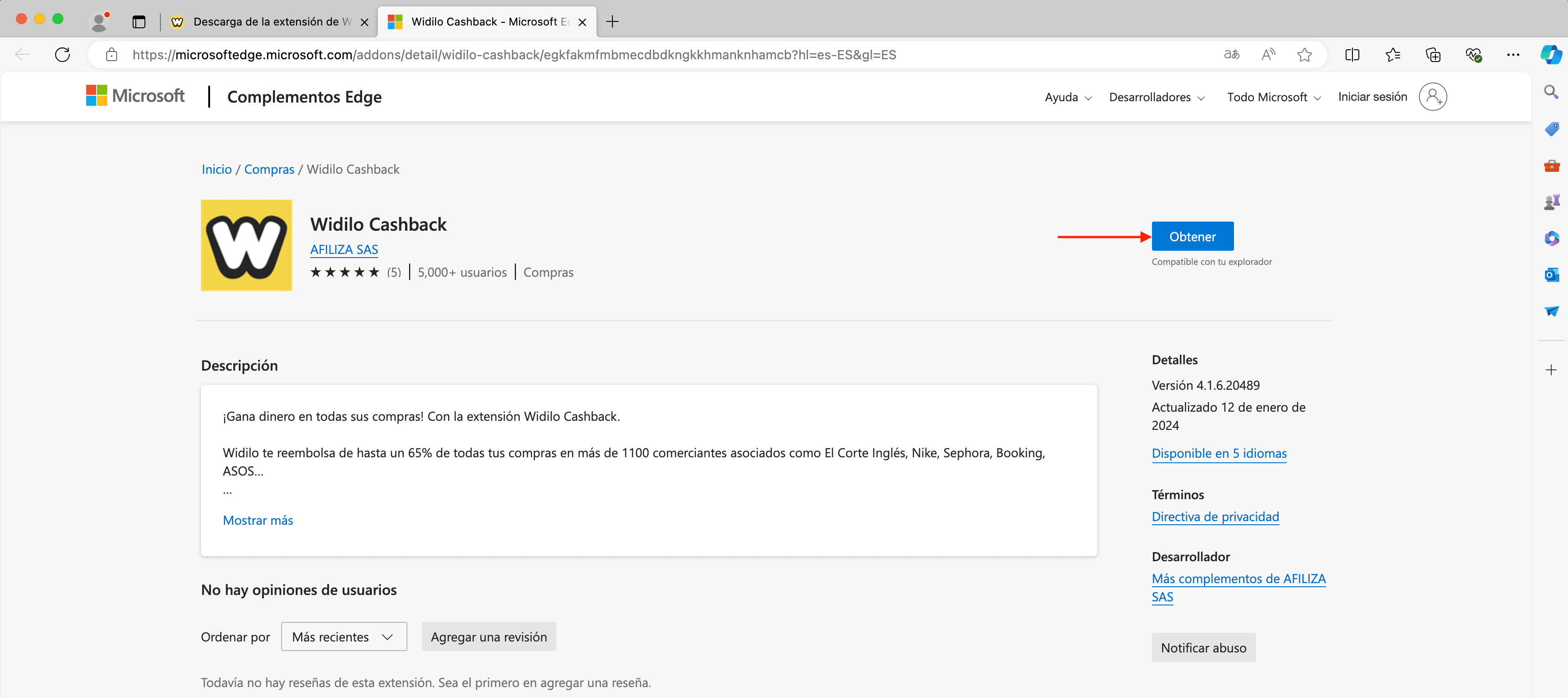Click the Agregar una revisión button
This screenshot has width=1568, height=698.
488,636
